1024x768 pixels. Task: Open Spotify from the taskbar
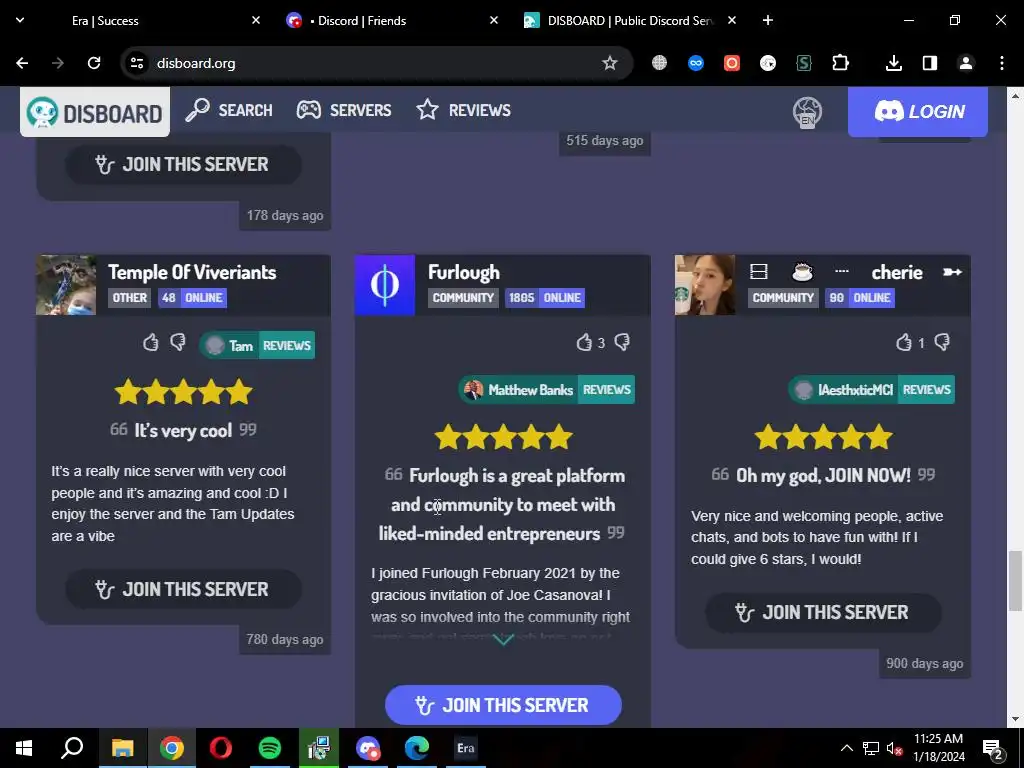[x=270, y=748]
